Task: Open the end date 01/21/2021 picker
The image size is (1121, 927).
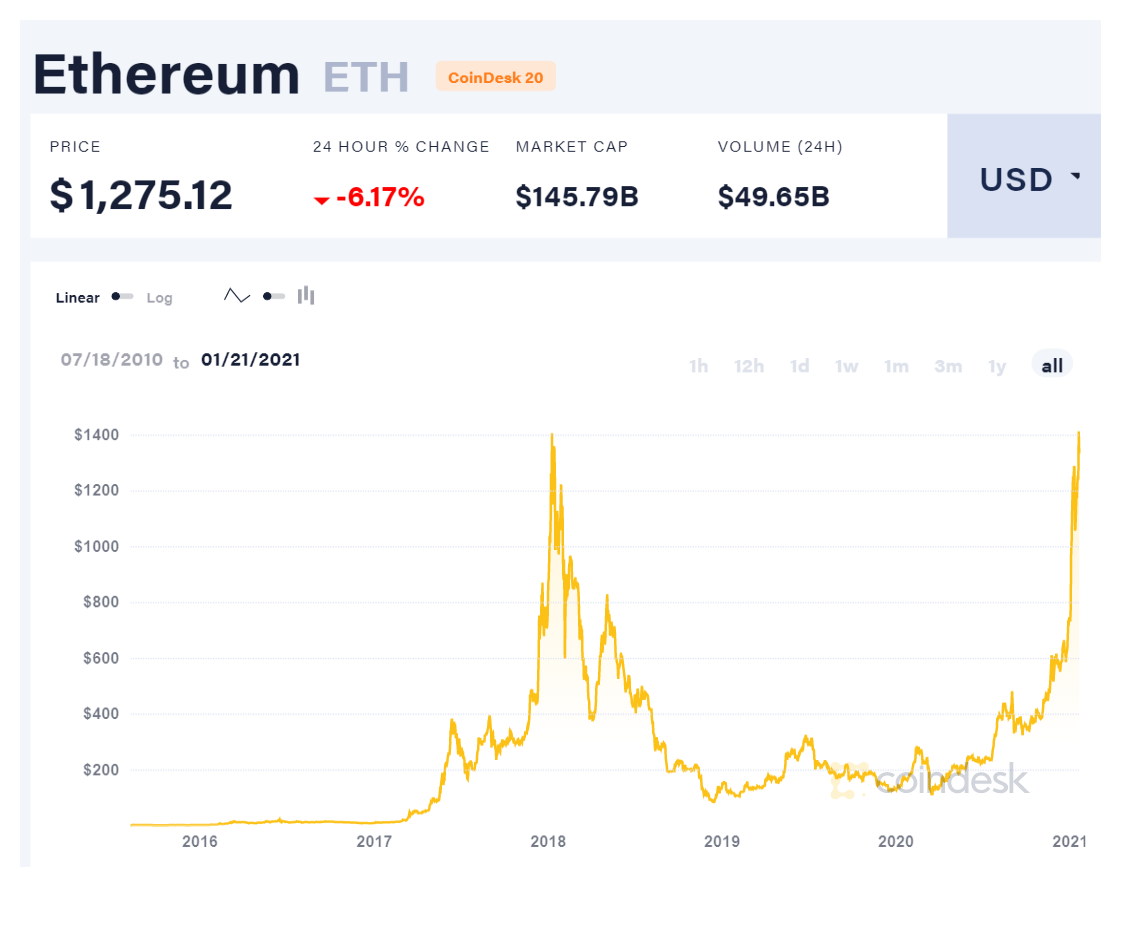Action: (x=251, y=360)
